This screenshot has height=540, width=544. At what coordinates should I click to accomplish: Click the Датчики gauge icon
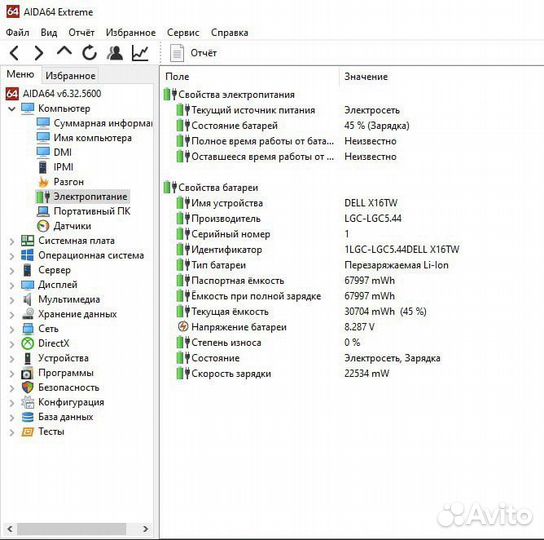tap(43, 226)
